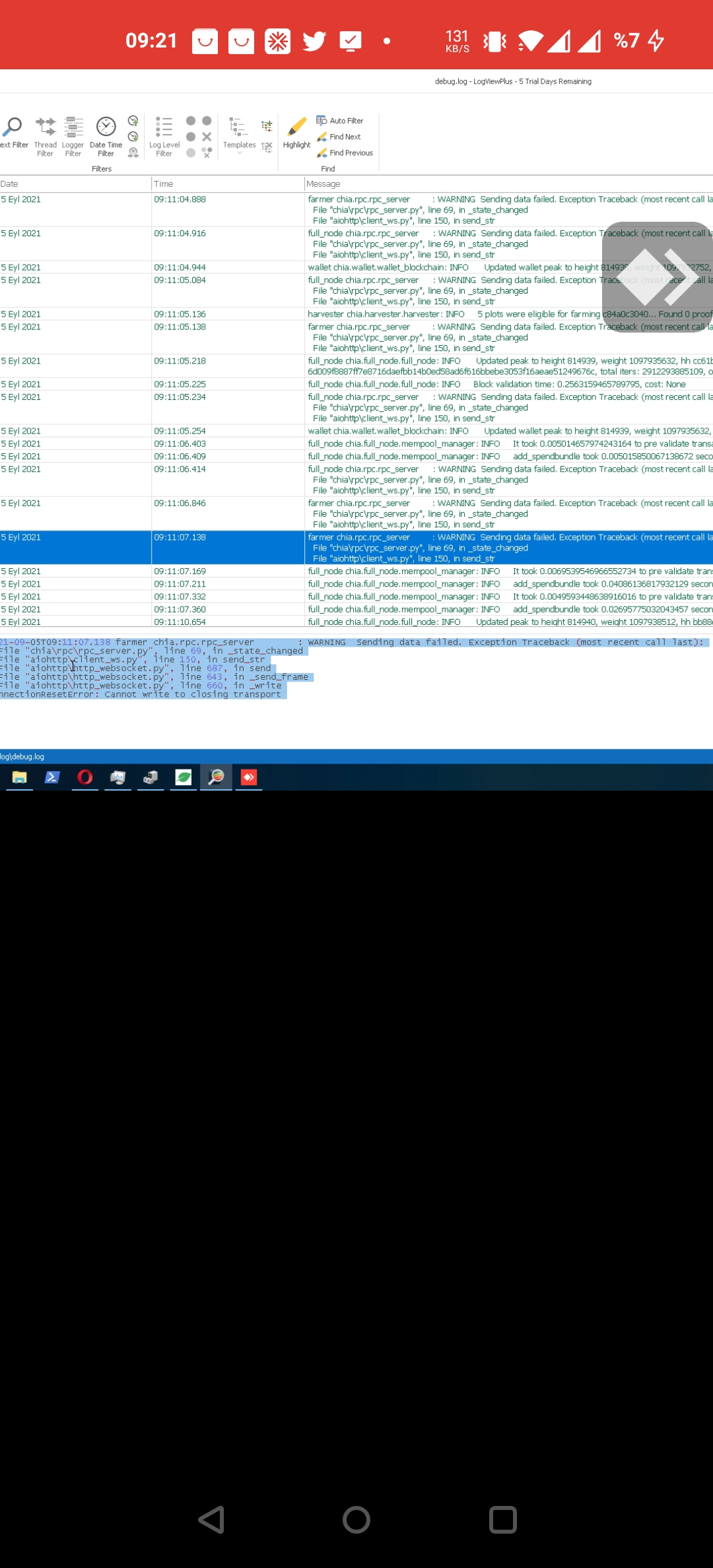Screen dimensions: 713x1568
Task: Open AnyDesk from the taskbar
Action: pyautogui.click(x=249, y=777)
